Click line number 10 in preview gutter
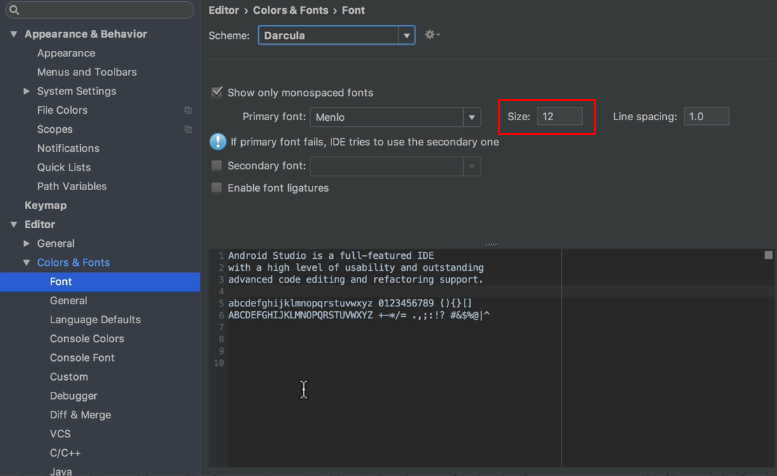 [219, 363]
